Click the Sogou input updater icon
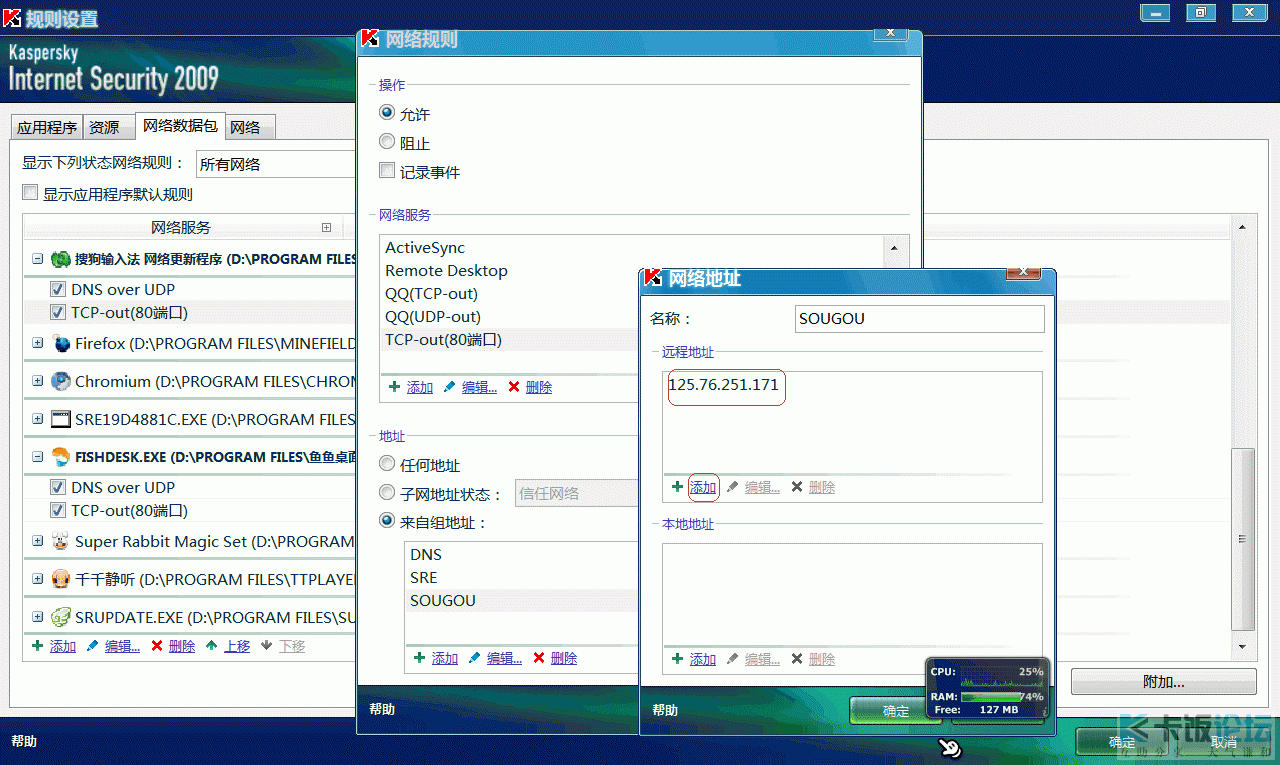This screenshot has width=1280, height=765. pos(61,259)
